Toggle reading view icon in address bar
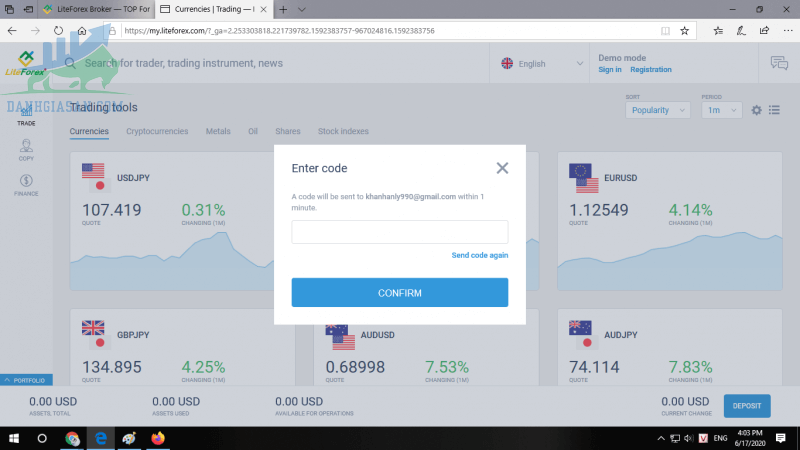 pyautogui.click(x=665, y=31)
